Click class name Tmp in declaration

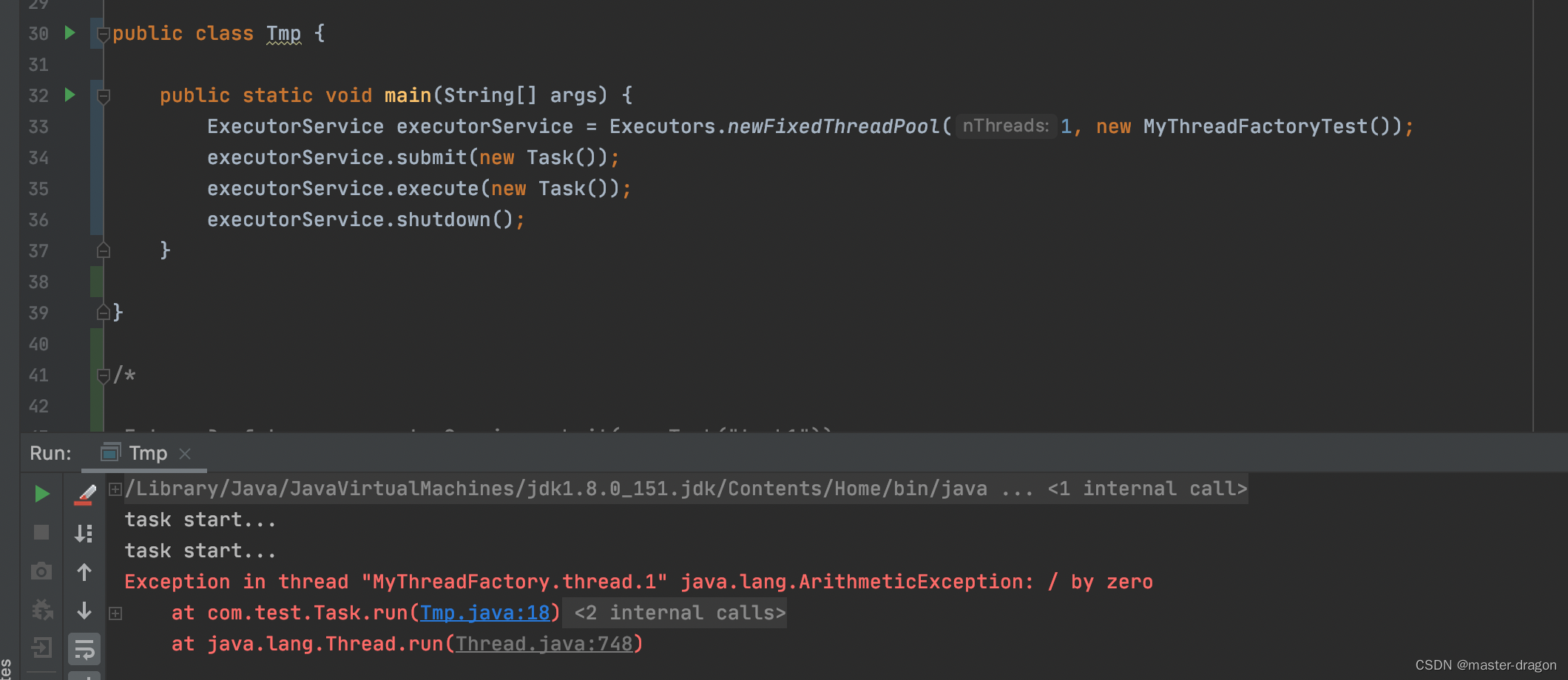click(283, 33)
